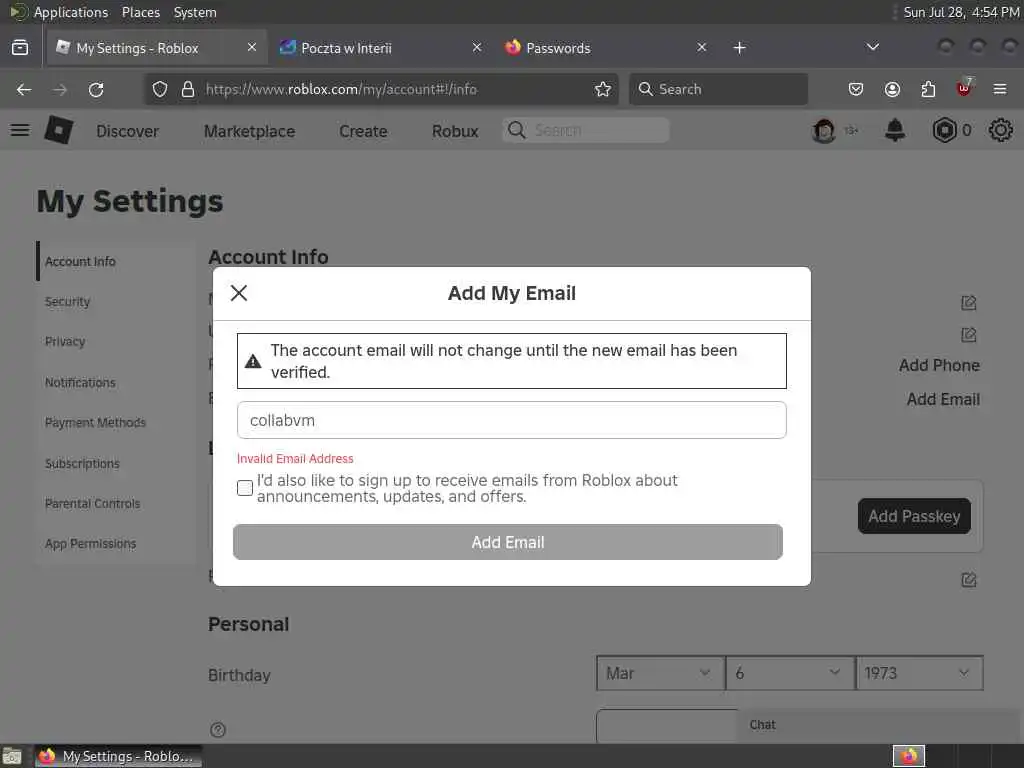This screenshot has width=1024, height=768.
Task: Open the Robux page
Action: point(455,131)
